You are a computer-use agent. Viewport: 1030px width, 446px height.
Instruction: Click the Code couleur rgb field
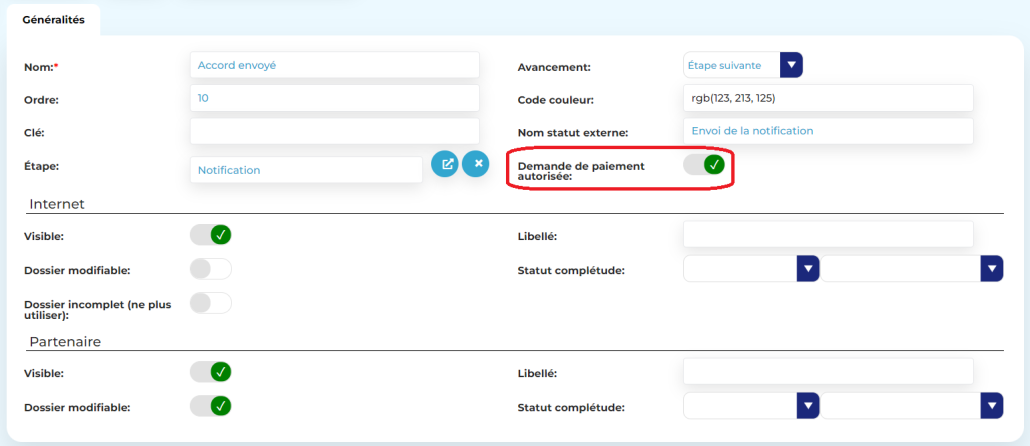(827, 98)
